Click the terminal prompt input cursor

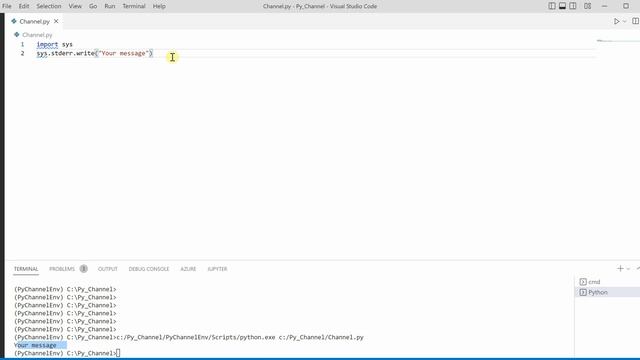tap(118, 353)
